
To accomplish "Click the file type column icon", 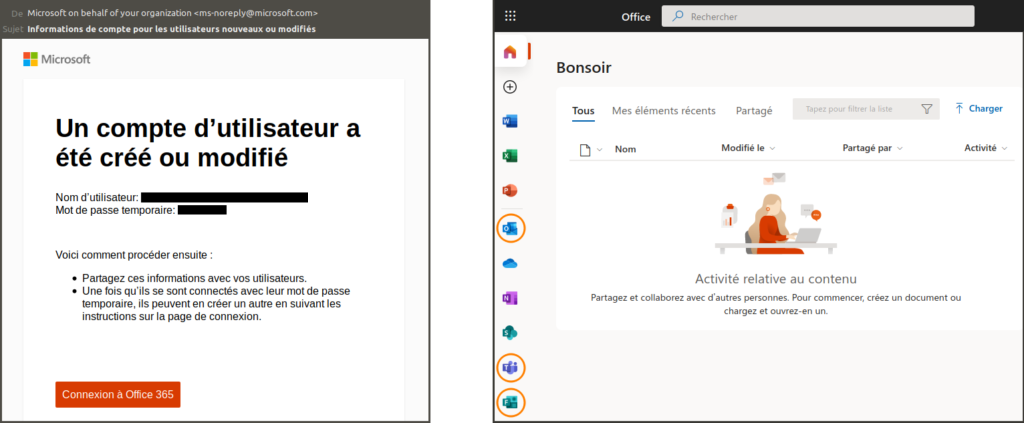I will (x=586, y=149).
